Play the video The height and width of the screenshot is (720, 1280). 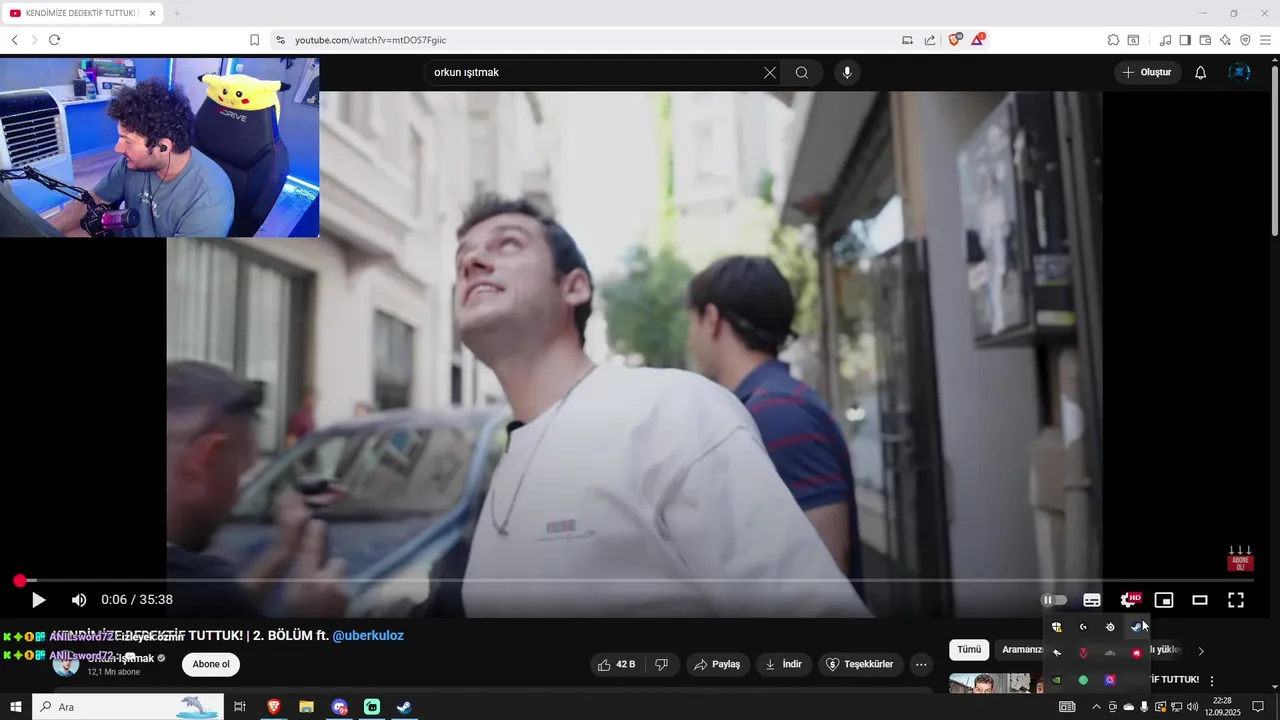[38, 600]
